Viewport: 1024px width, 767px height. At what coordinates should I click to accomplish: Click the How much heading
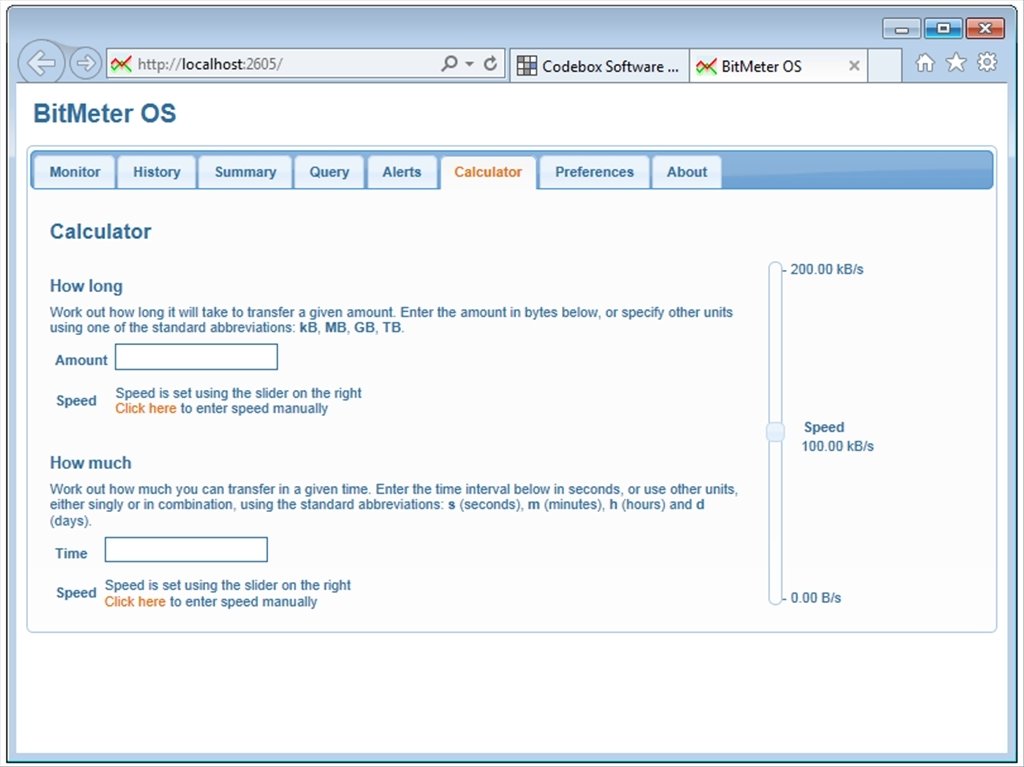[x=91, y=463]
